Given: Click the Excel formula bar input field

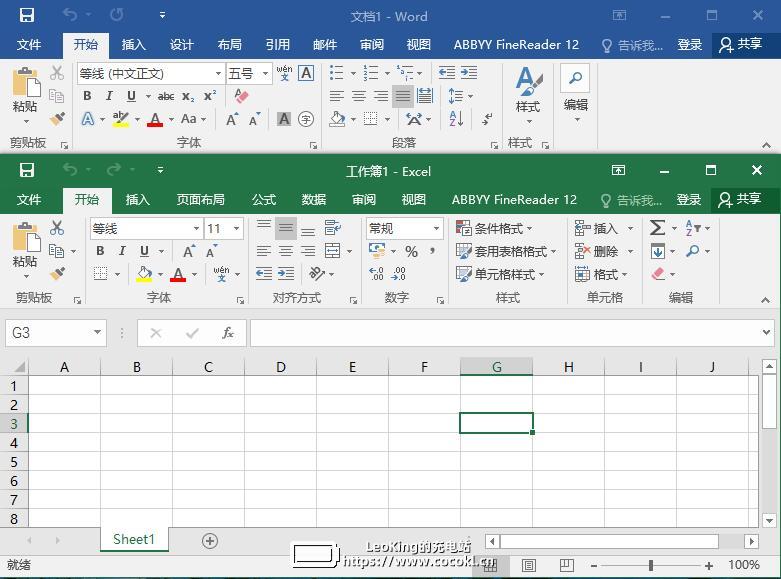Looking at the screenshot, I should [506, 332].
